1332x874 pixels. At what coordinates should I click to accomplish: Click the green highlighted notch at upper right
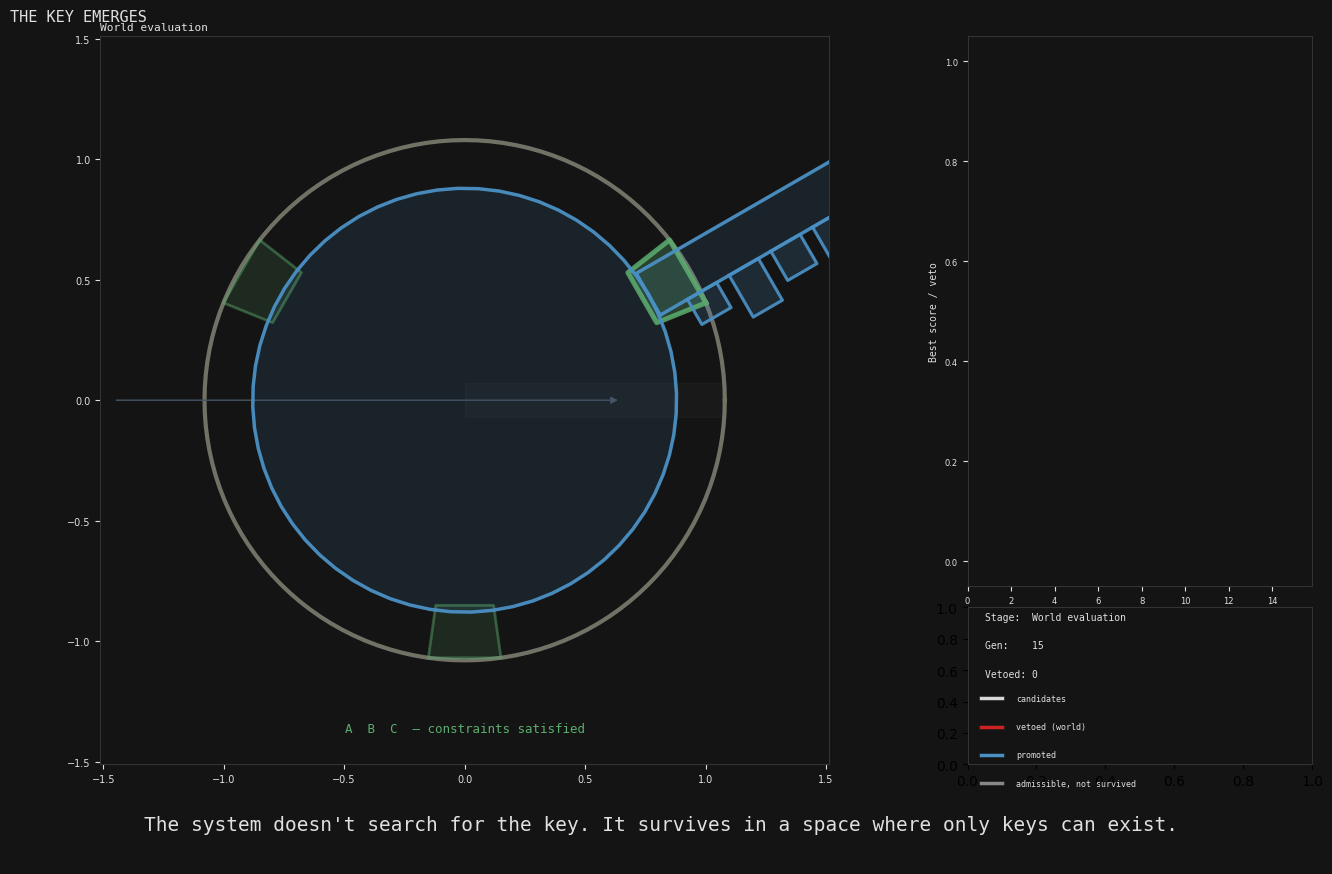667,282
